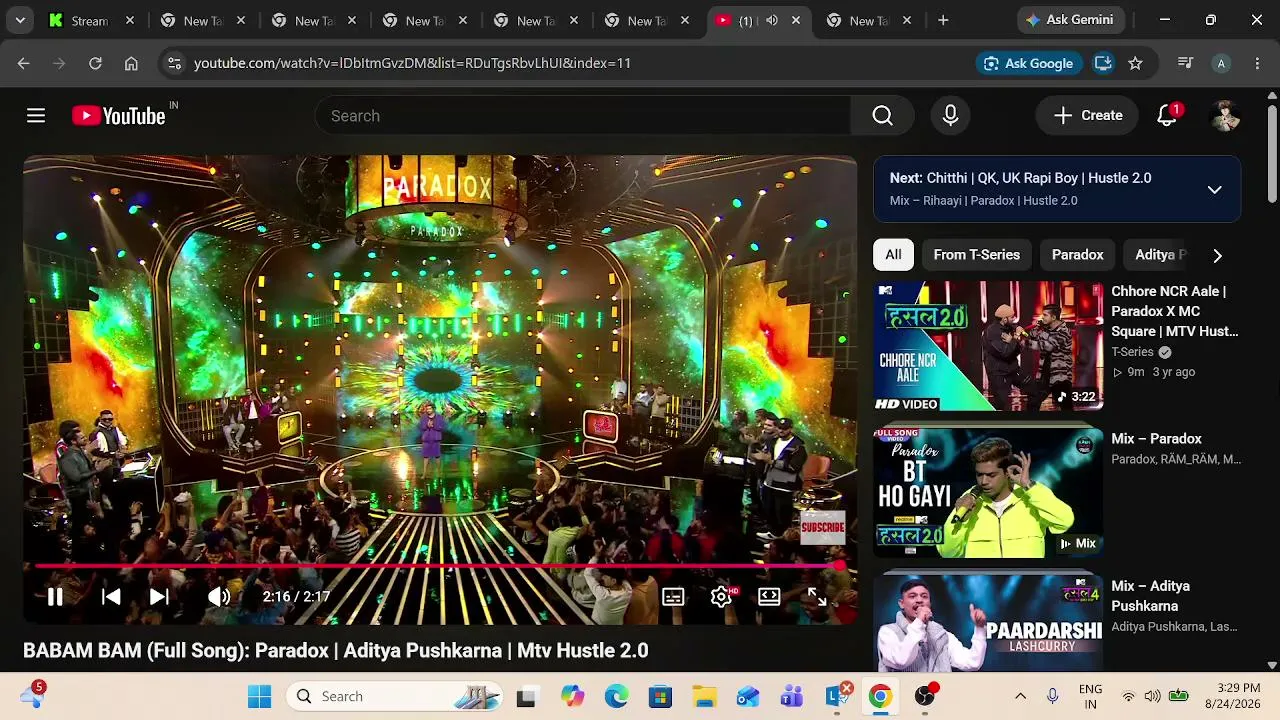
Task: Open the Create menu on YouTube
Action: coord(1087,116)
